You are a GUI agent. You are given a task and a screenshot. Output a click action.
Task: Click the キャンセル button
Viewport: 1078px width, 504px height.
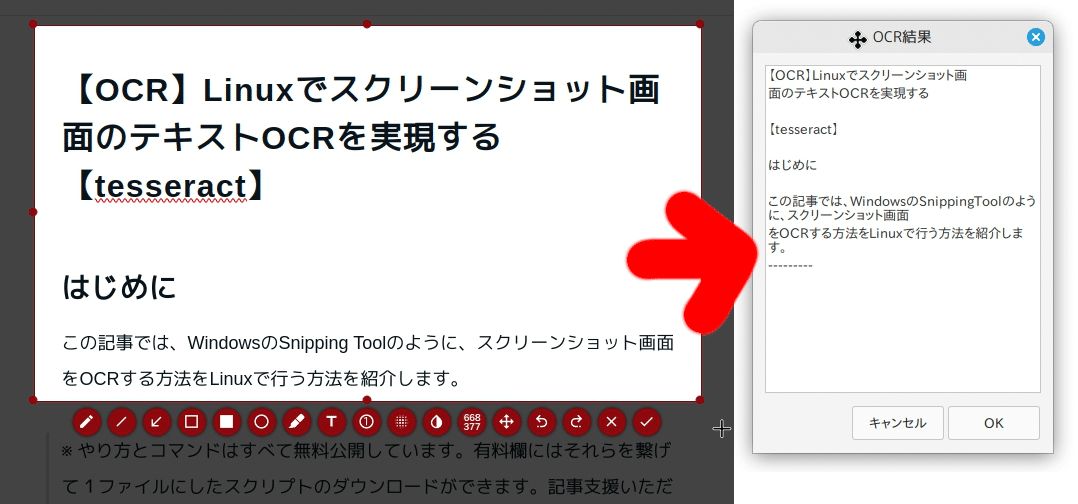tap(897, 423)
